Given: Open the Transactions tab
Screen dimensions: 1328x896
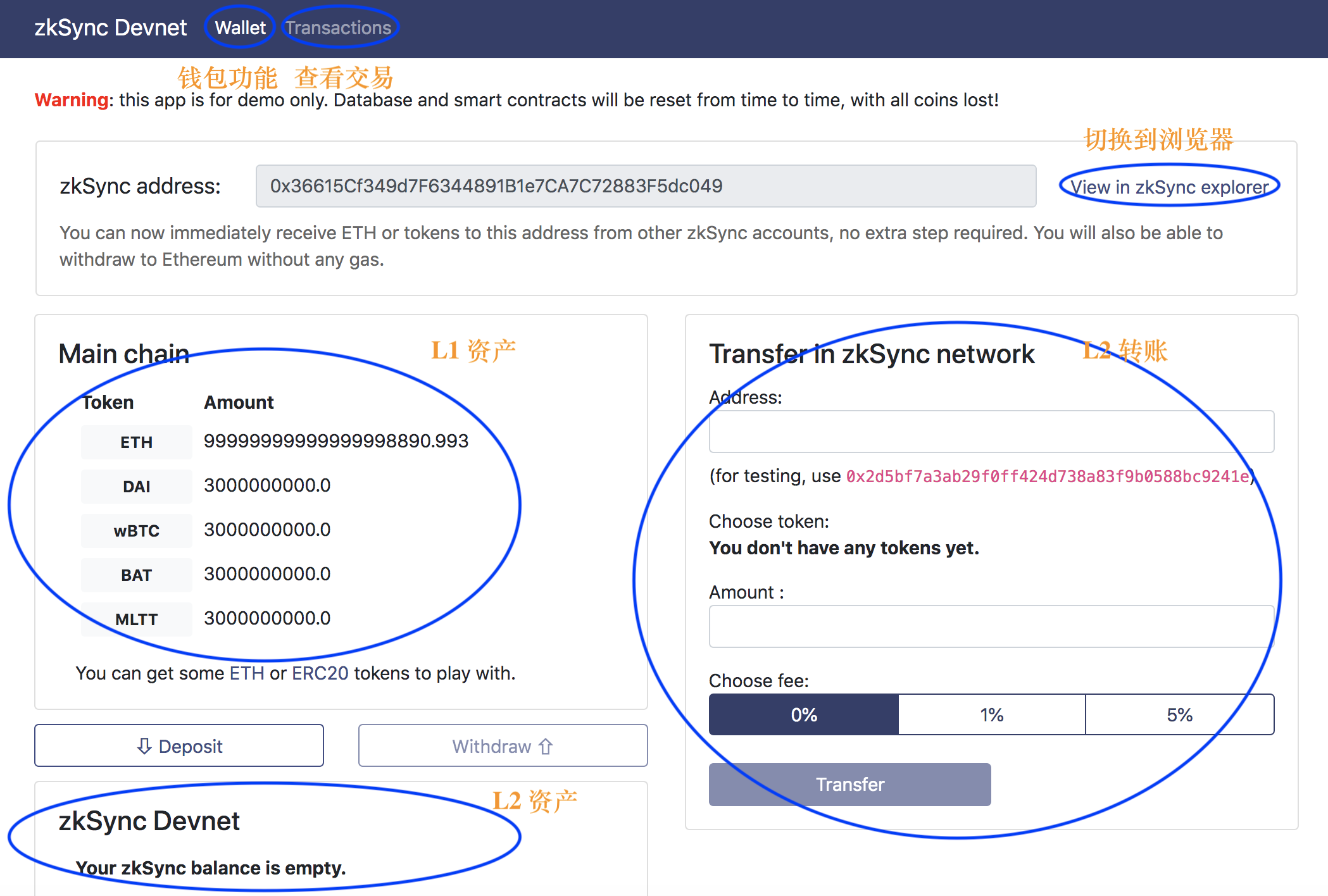Looking at the screenshot, I should click(338, 28).
